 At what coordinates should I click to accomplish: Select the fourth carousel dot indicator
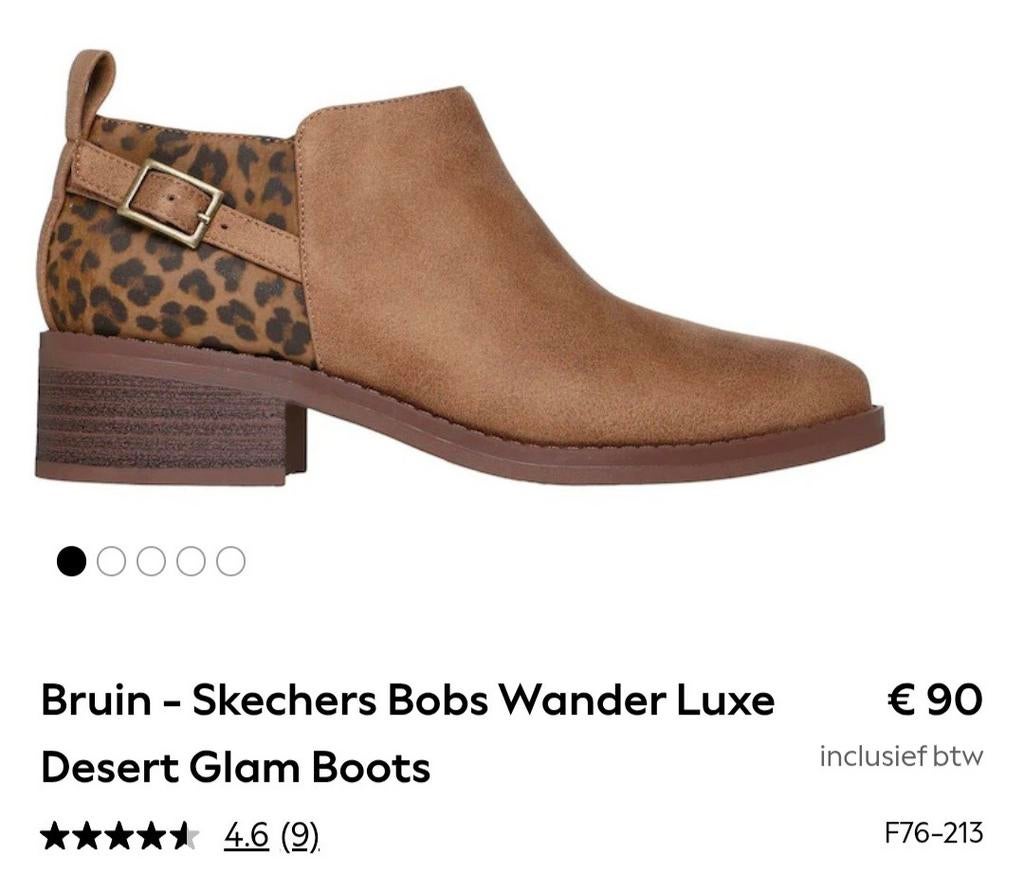pos(190,560)
